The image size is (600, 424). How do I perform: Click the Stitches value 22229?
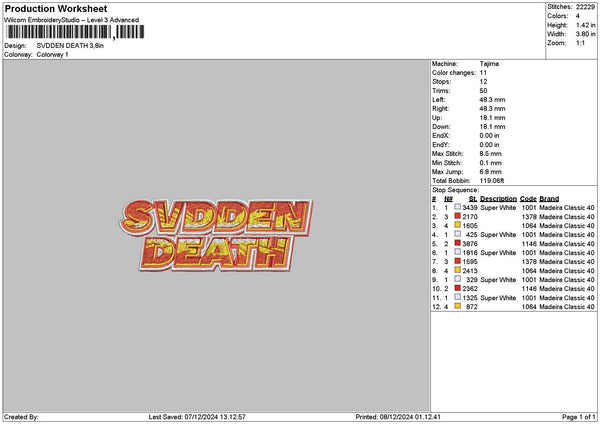pos(585,7)
